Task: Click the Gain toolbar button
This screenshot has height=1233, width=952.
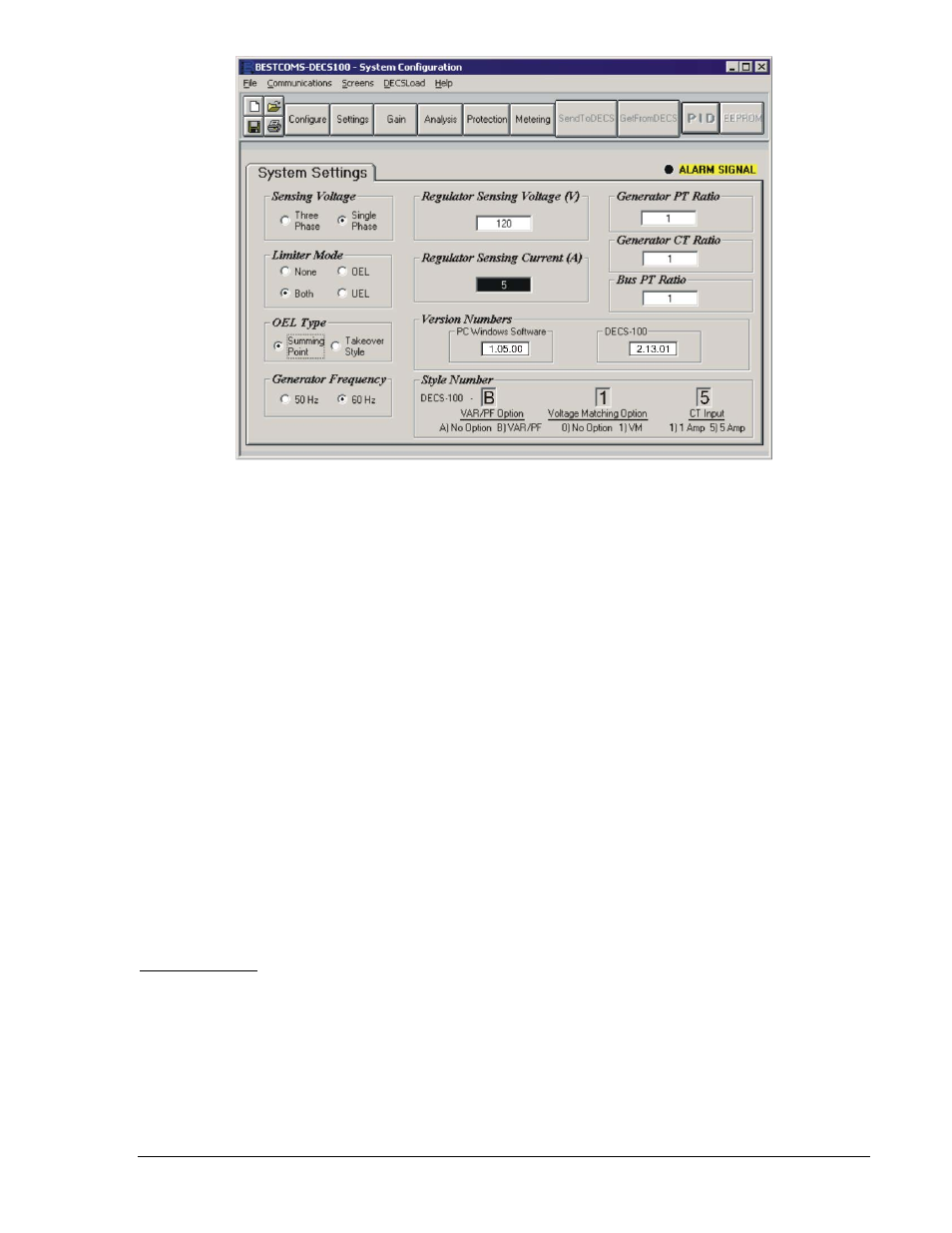Action: (x=396, y=119)
